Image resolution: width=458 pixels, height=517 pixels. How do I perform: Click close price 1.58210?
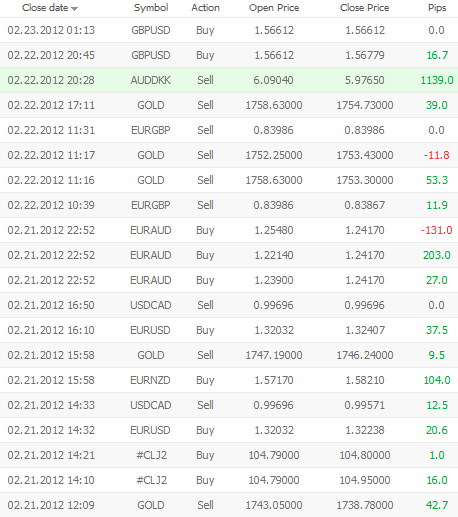pos(365,380)
